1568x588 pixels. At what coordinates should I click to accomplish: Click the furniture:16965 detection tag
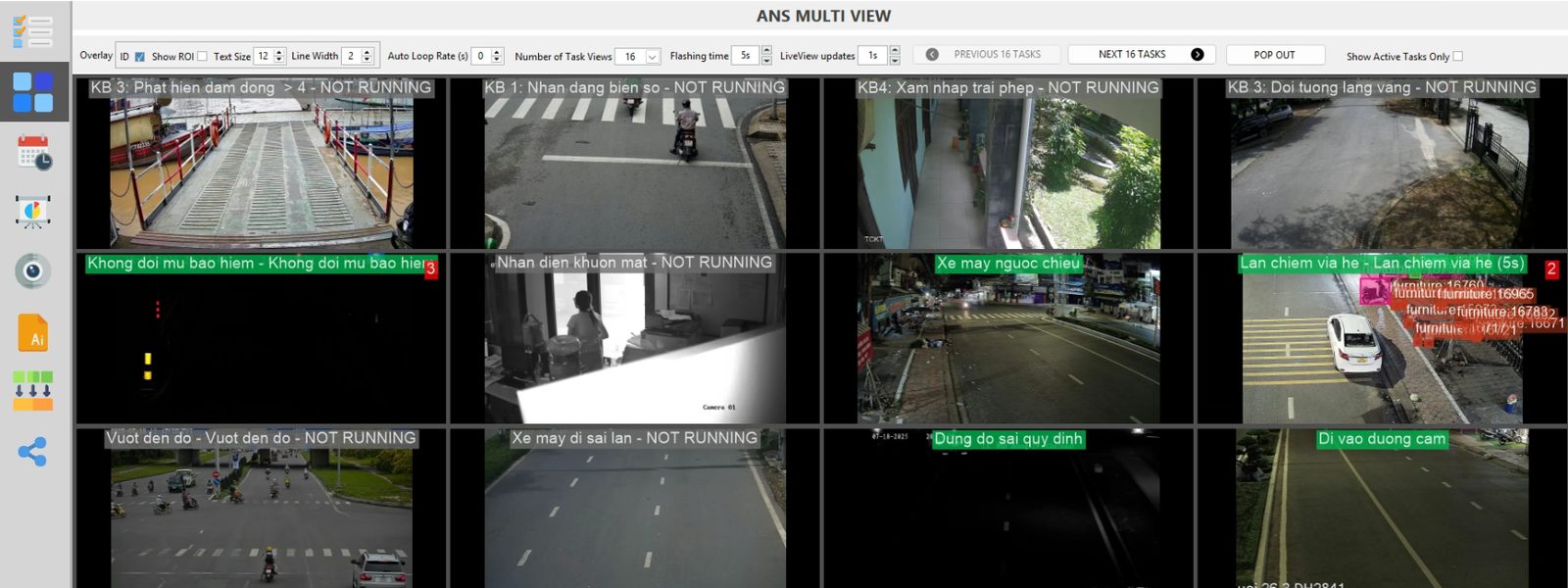[1488, 294]
